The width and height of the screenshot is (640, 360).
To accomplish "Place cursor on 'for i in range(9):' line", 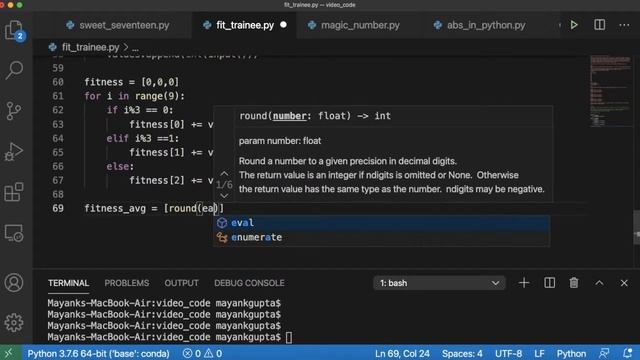I will coord(134,96).
